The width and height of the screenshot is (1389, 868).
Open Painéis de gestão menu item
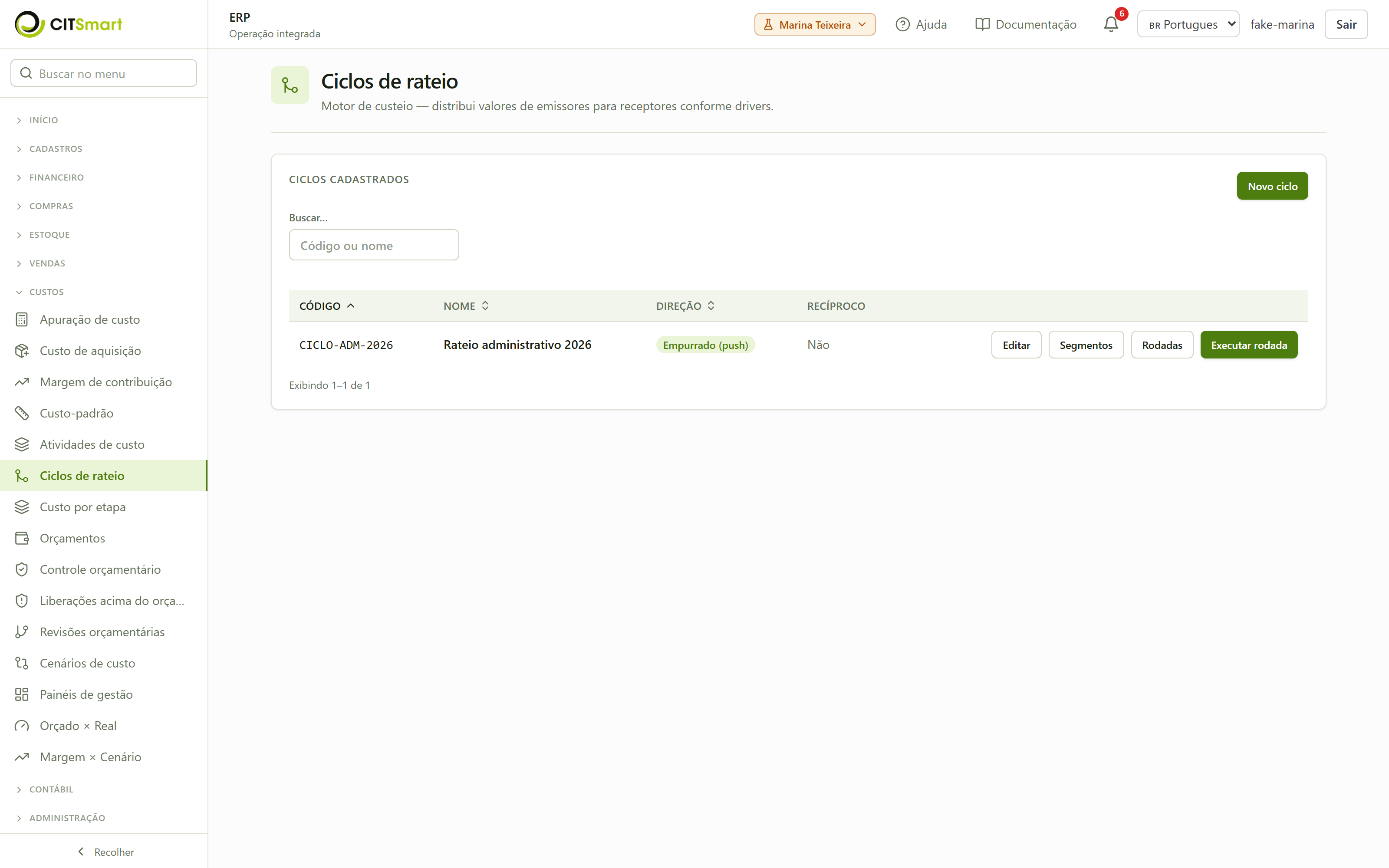pos(104,695)
